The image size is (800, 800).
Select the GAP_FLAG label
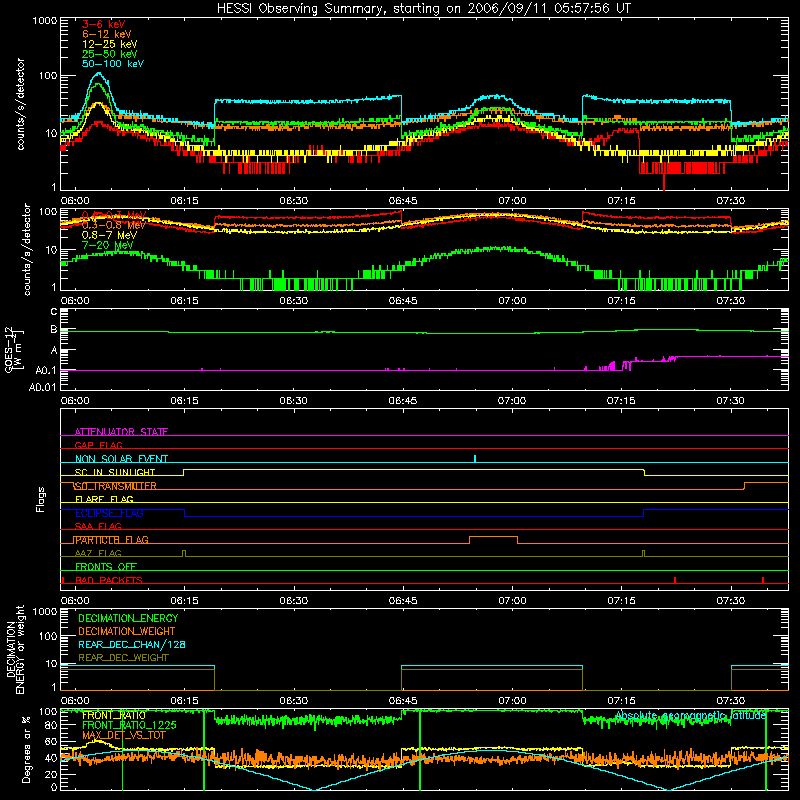click(x=98, y=445)
